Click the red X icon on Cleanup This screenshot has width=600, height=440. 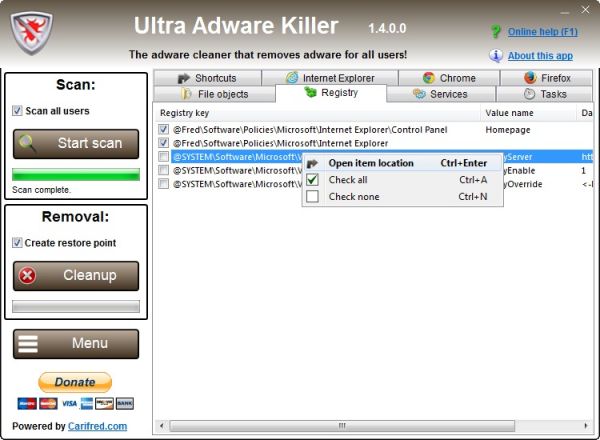pyautogui.click(x=28, y=275)
